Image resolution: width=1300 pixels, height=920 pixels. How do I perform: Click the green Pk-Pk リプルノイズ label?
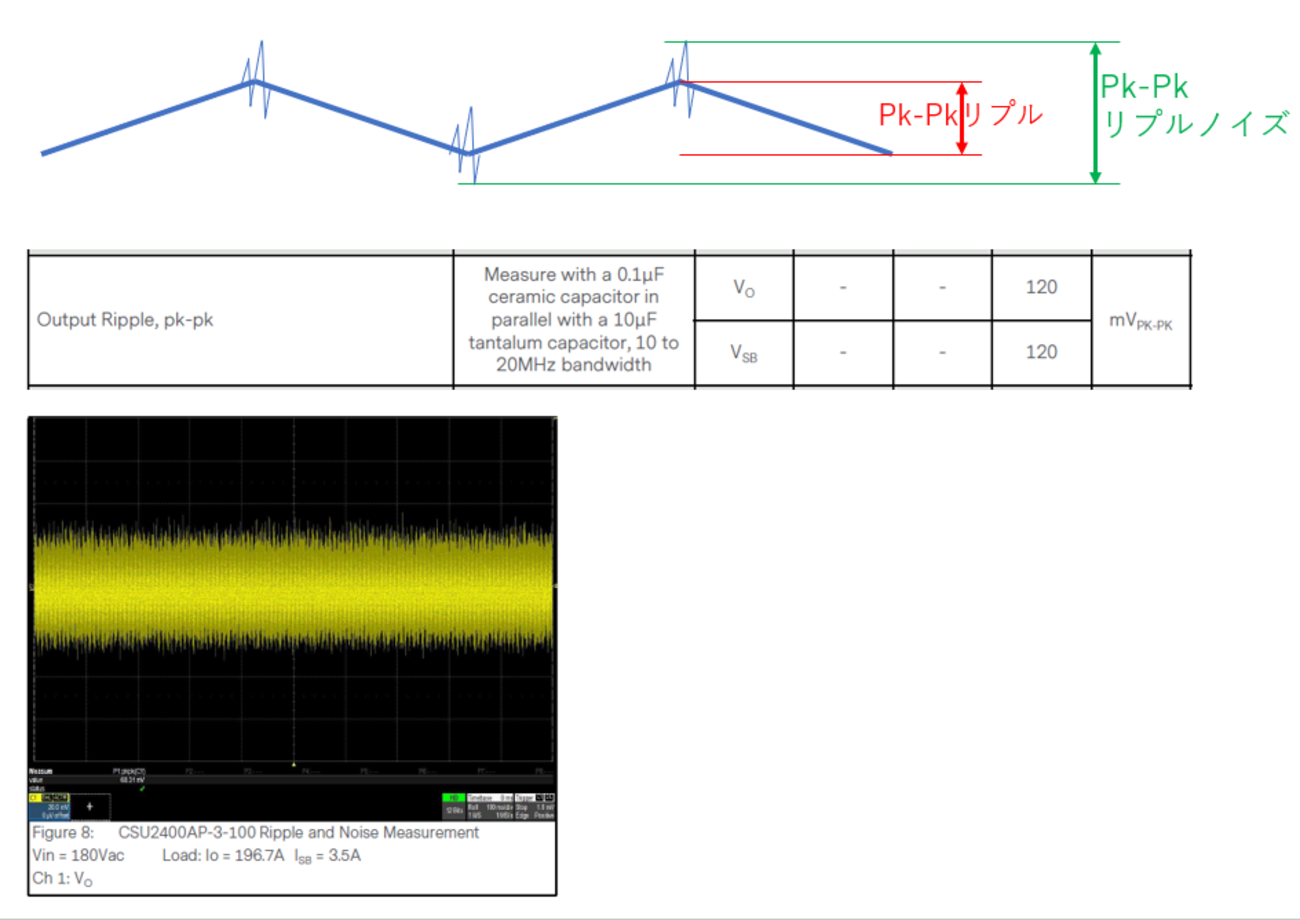click(x=1192, y=107)
